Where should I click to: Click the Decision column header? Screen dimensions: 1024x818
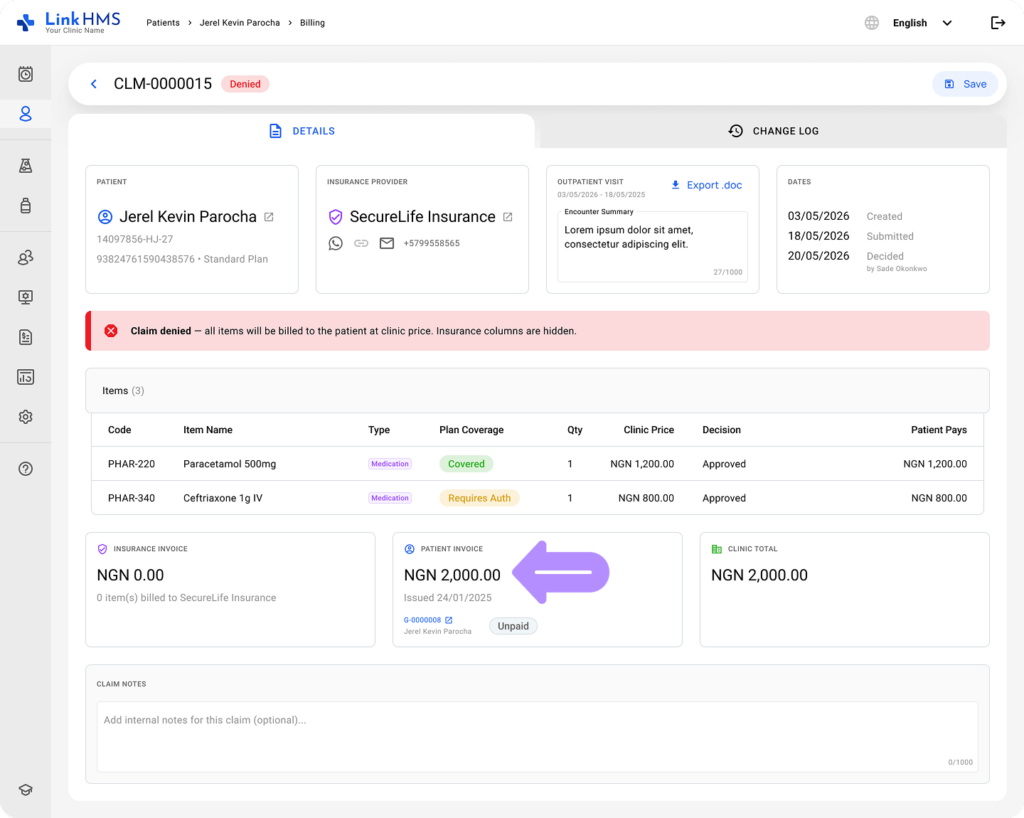tap(722, 430)
